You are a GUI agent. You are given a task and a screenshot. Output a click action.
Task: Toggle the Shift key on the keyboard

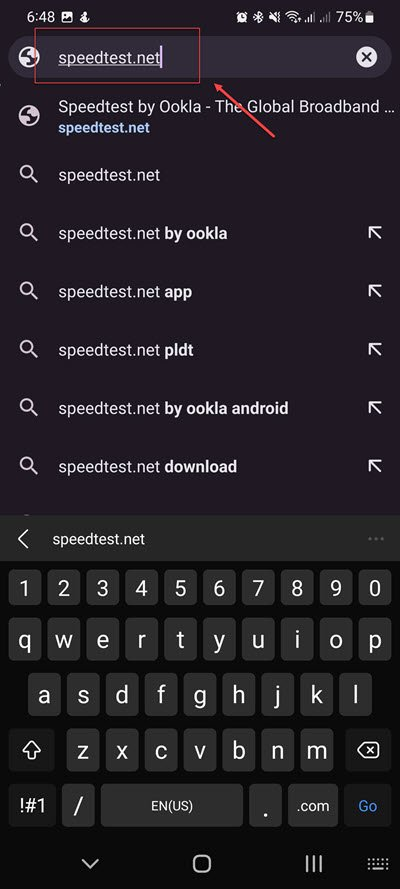click(x=32, y=751)
